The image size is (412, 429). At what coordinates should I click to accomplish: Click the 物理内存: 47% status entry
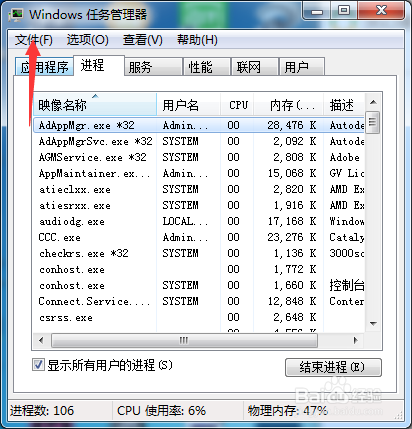[287, 411]
